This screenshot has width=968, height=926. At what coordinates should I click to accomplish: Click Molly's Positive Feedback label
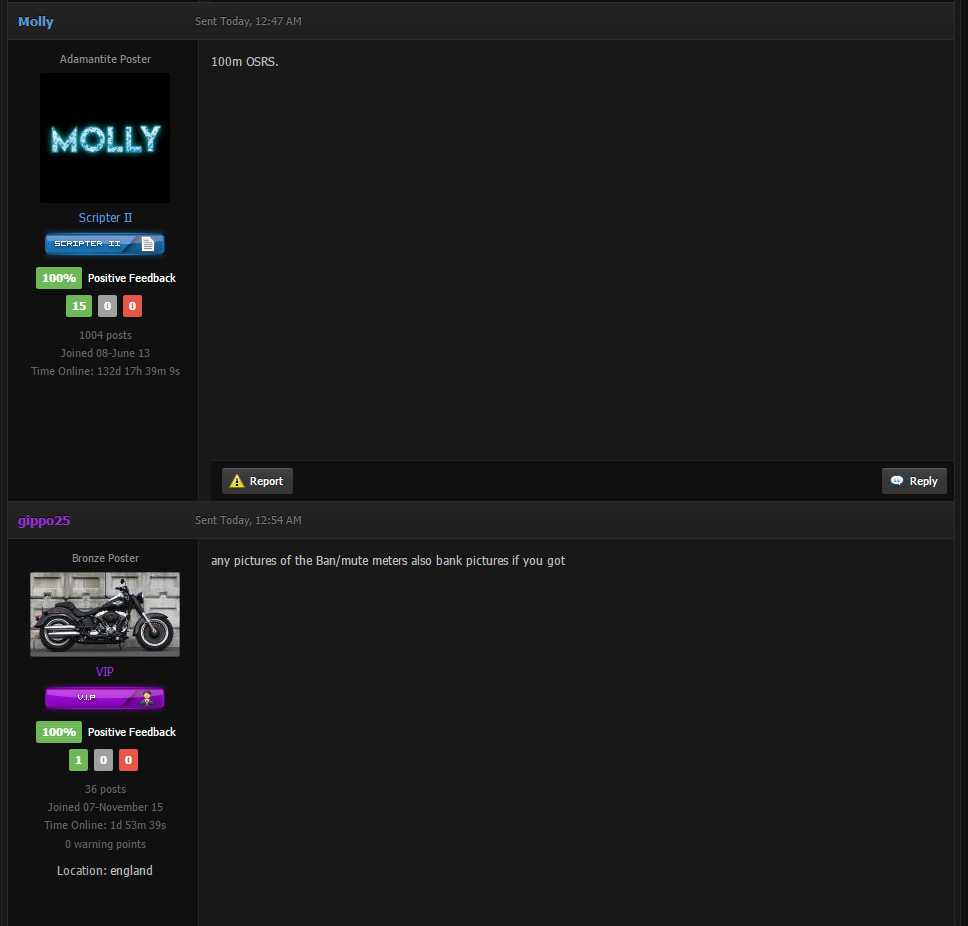131,278
